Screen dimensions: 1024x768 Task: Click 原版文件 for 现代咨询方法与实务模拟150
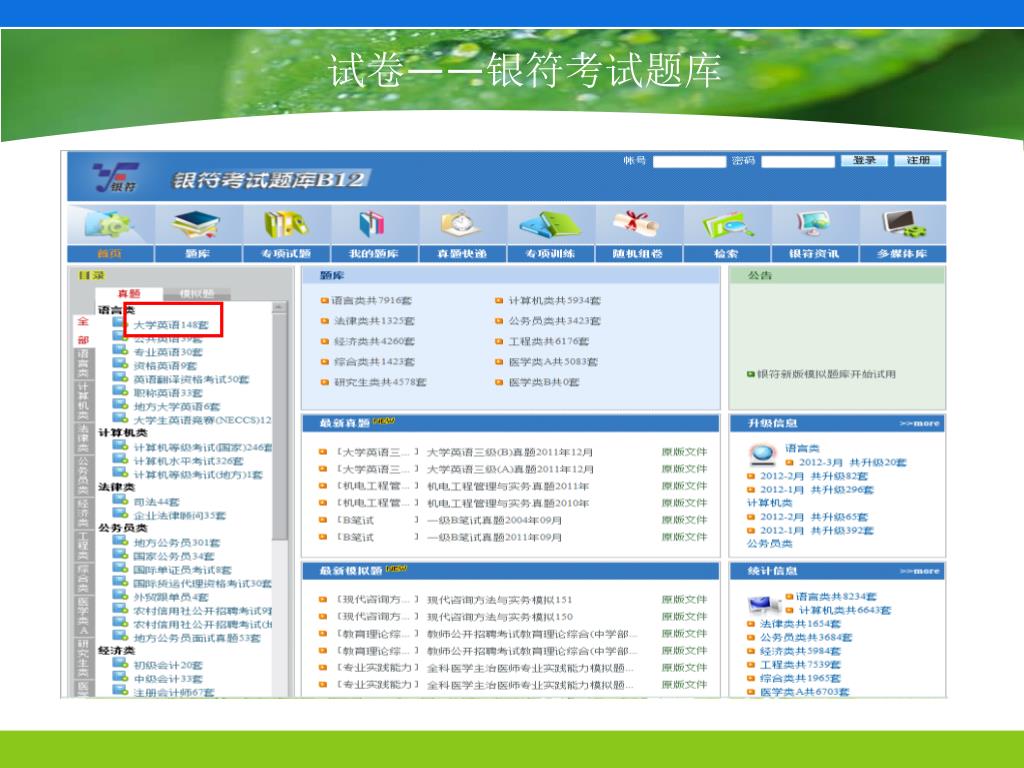coord(684,616)
